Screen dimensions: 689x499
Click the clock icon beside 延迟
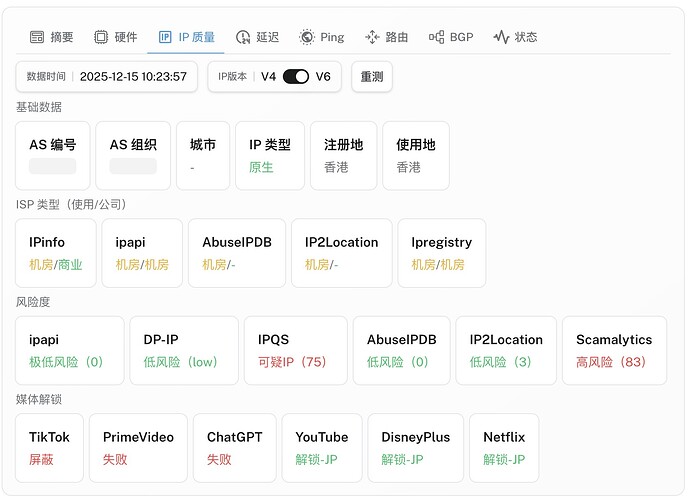243,37
